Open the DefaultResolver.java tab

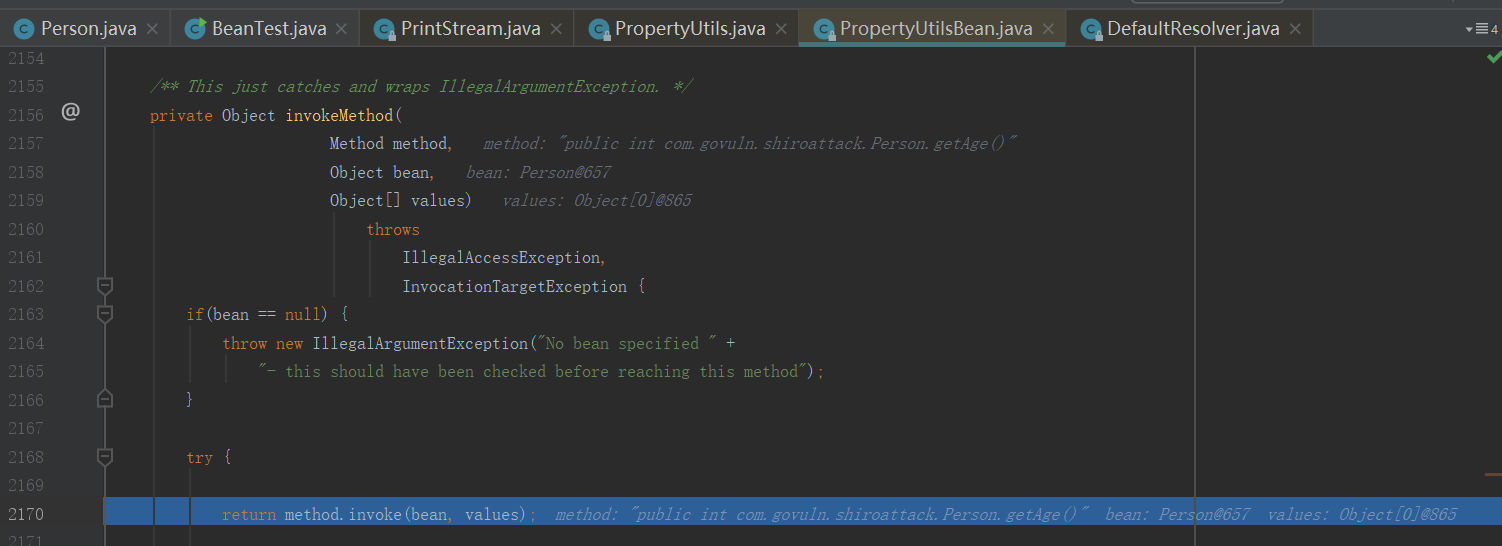1192,29
